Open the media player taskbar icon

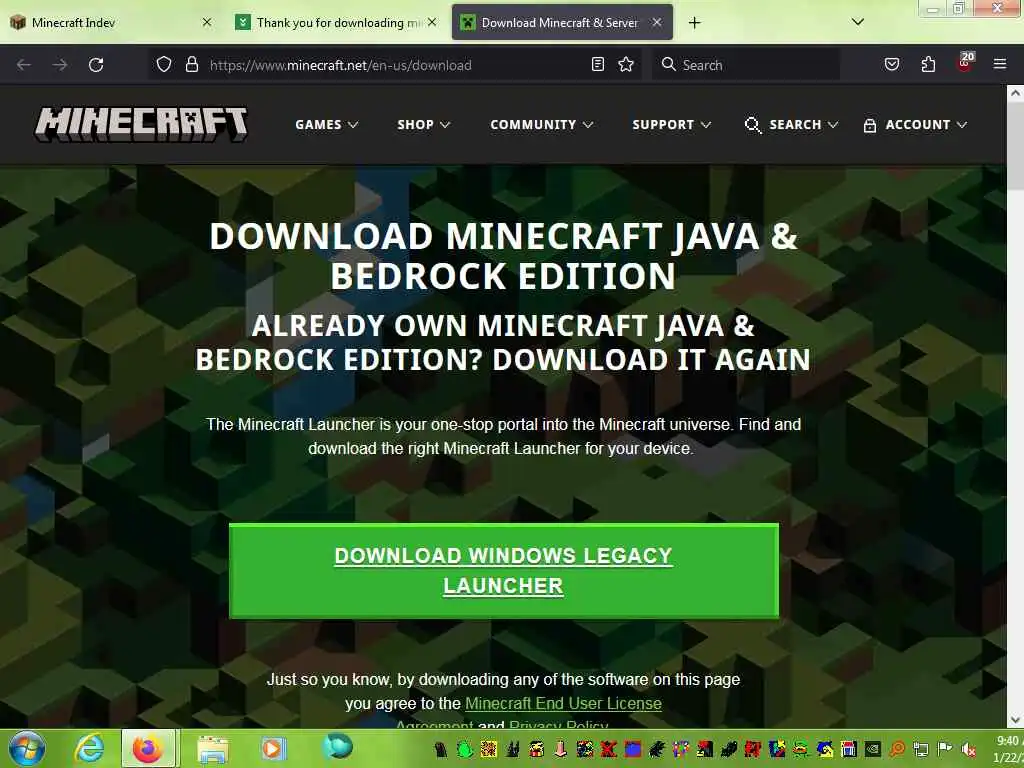click(x=274, y=748)
